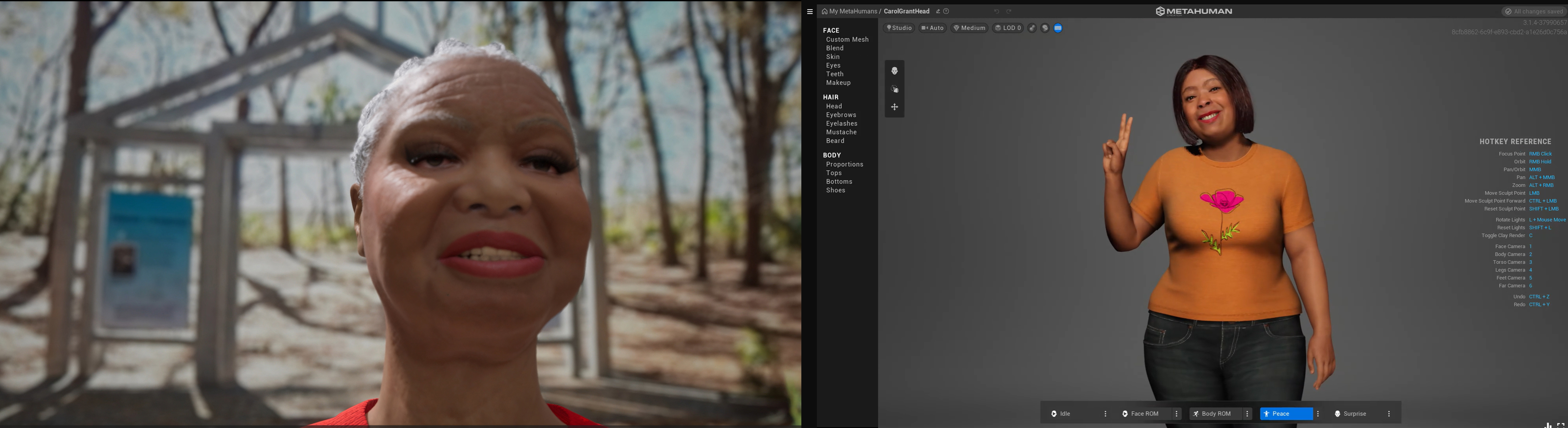Open the hair Head section
Screen dimensions: 1568x428
click(x=834, y=107)
